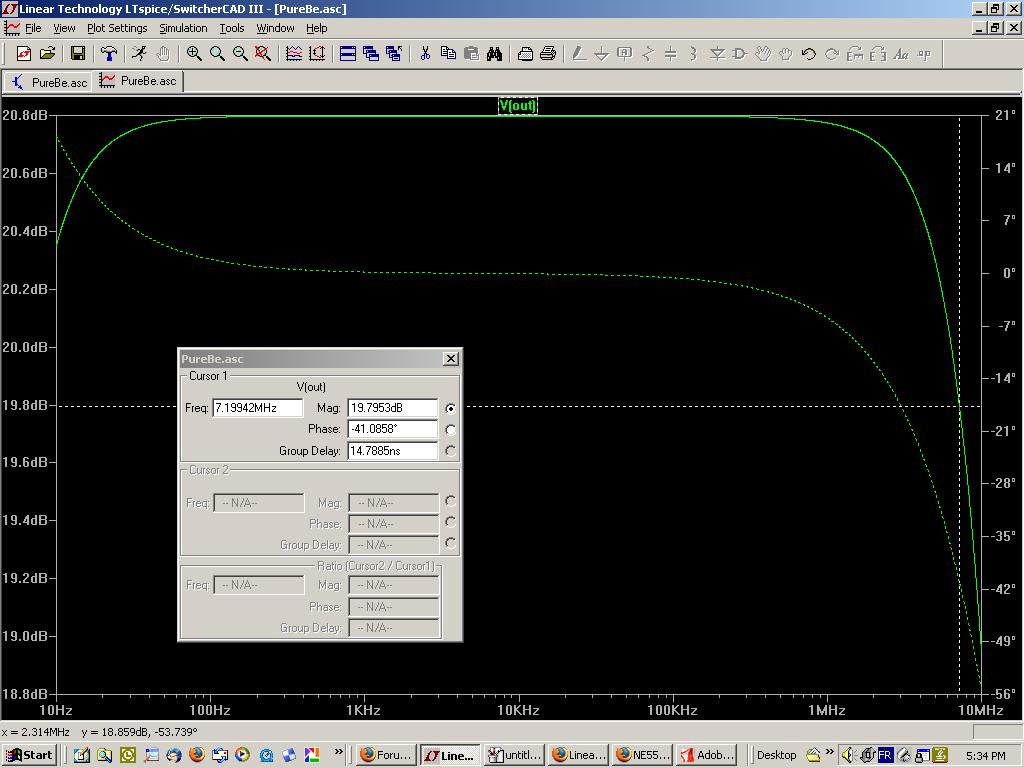Click the Print icon in toolbar
This screenshot has height=768, width=1024.
tap(548, 54)
